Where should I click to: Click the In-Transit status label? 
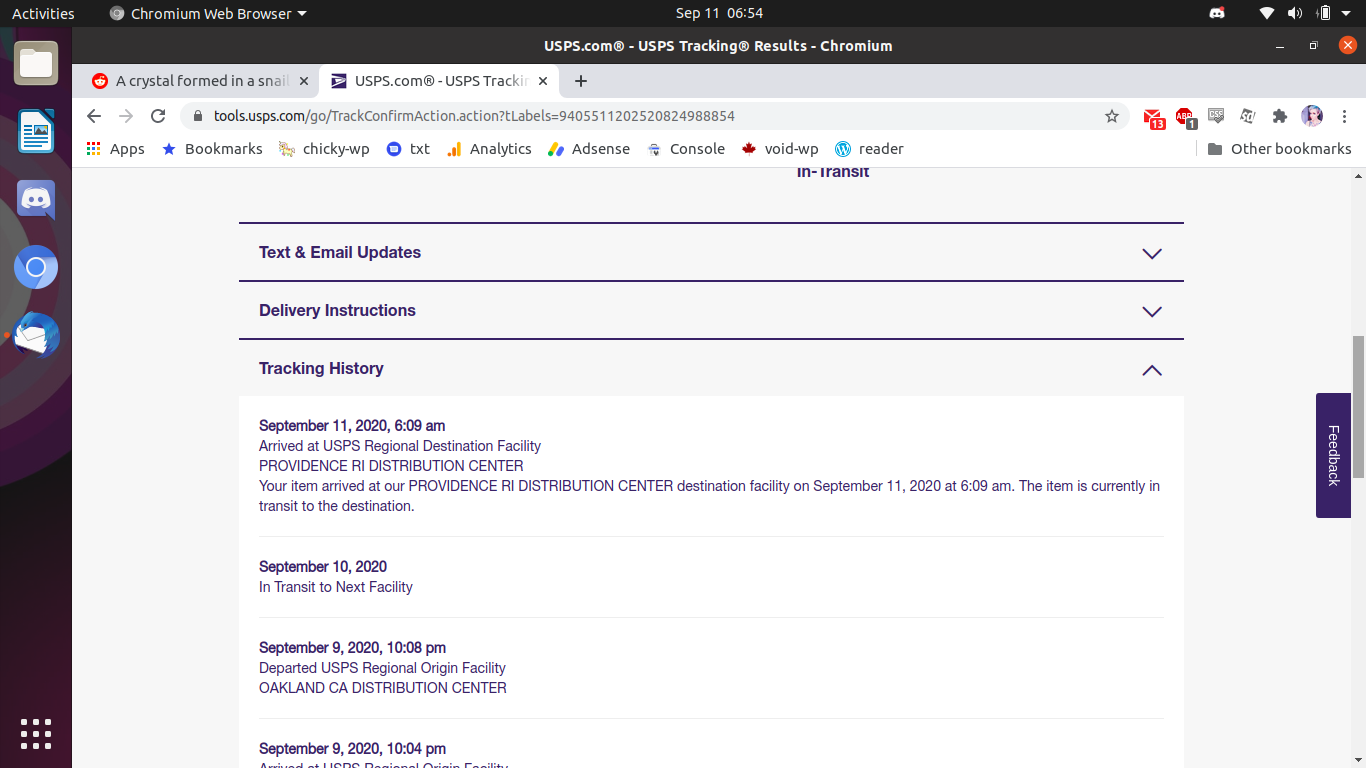[833, 172]
